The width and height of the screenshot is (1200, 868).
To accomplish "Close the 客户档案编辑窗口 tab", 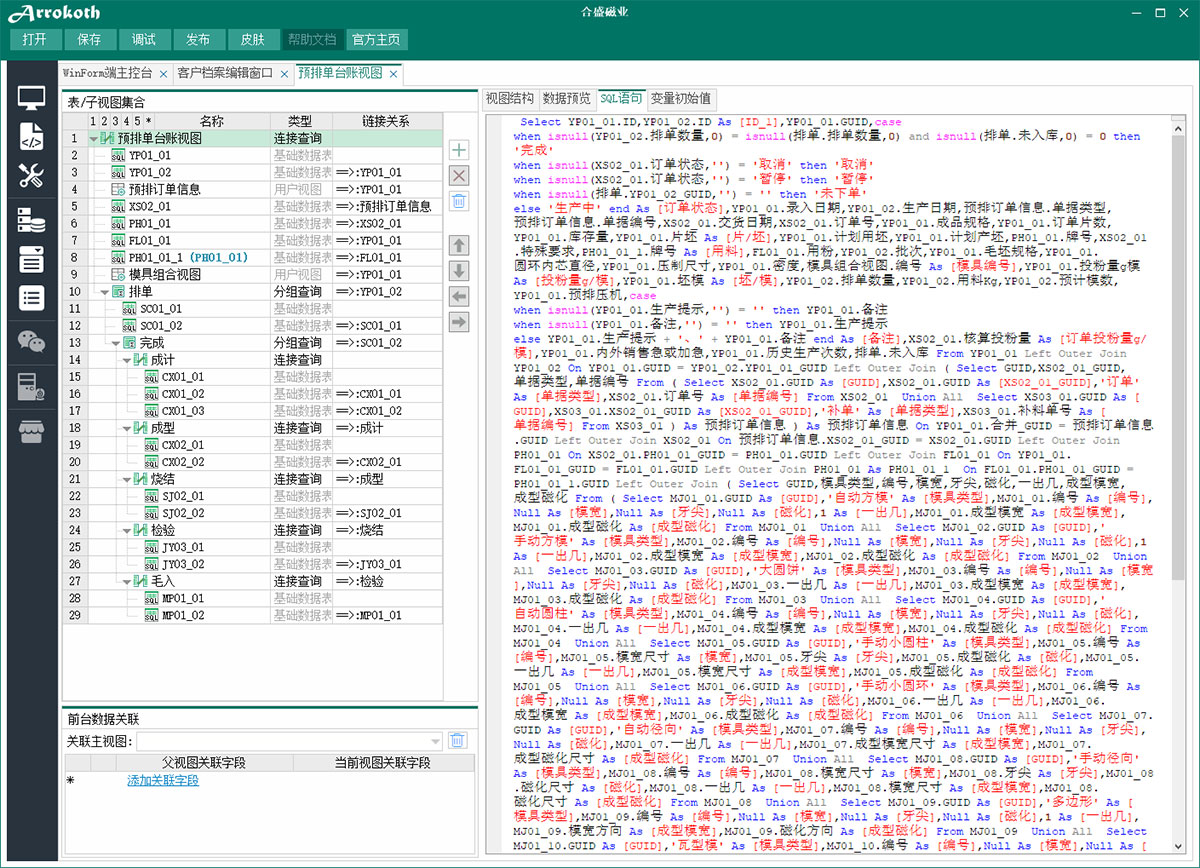I will pyautogui.click(x=284, y=73).
